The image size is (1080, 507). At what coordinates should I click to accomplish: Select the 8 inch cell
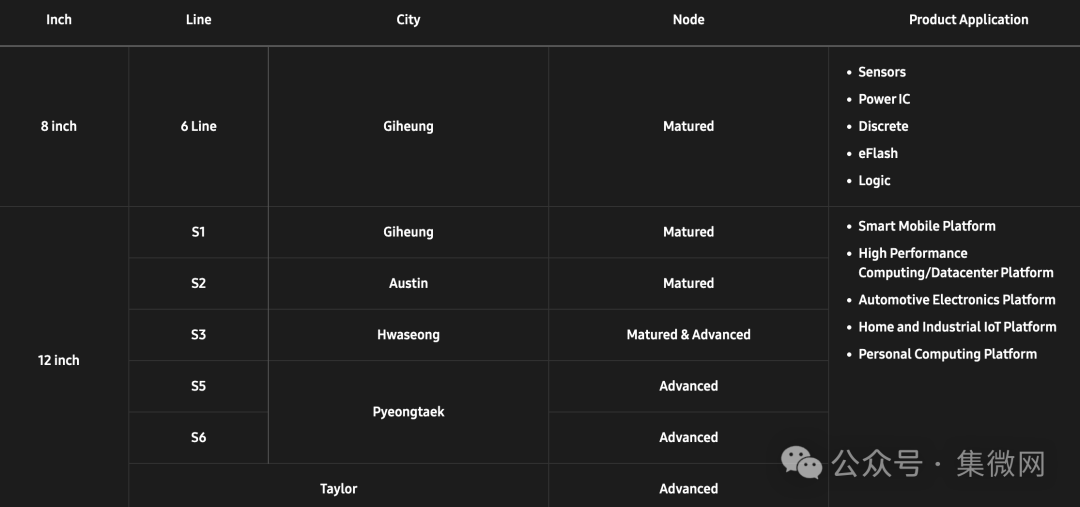[x=59, y=126]
